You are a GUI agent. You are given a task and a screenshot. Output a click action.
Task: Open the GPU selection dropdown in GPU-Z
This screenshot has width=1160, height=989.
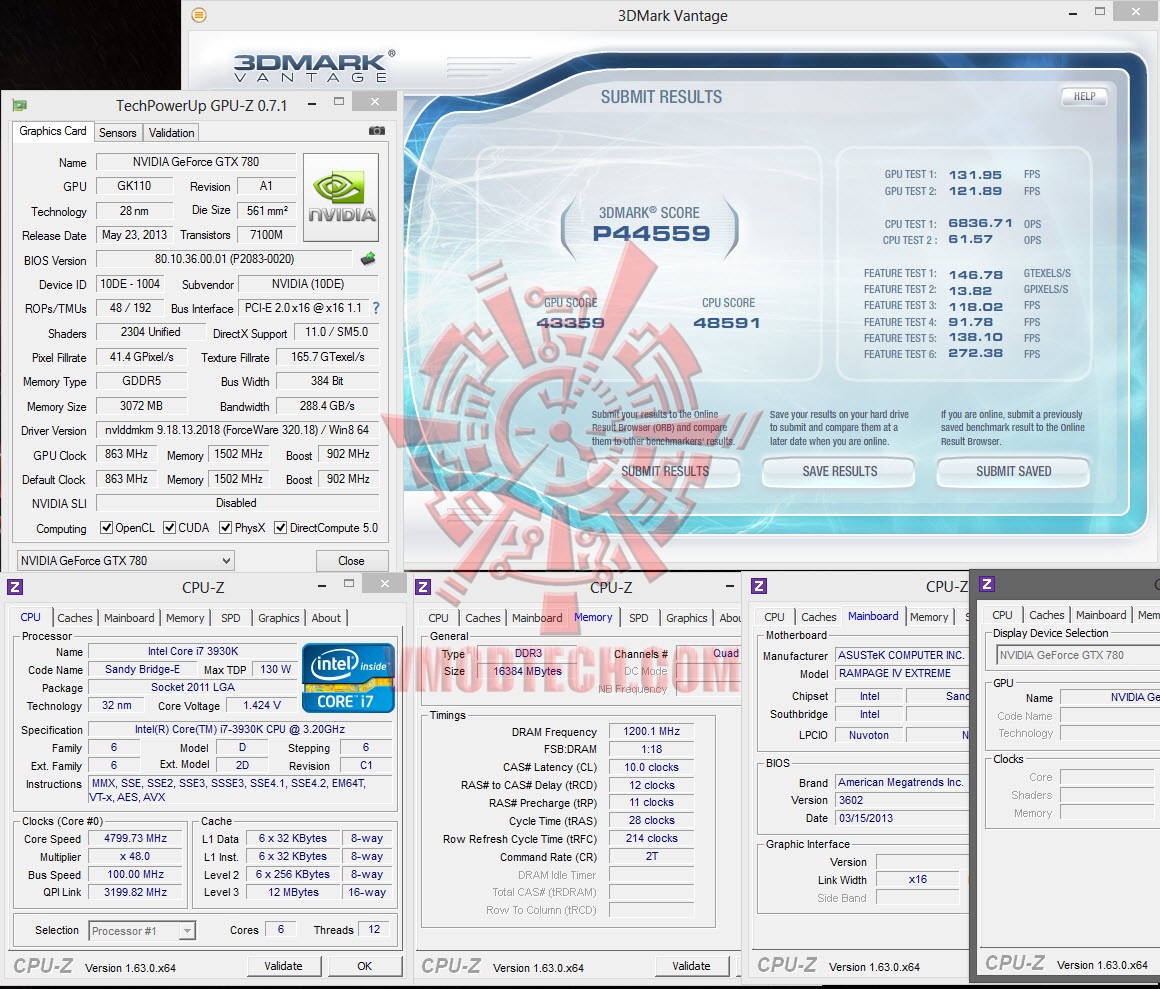pos(126,561)
